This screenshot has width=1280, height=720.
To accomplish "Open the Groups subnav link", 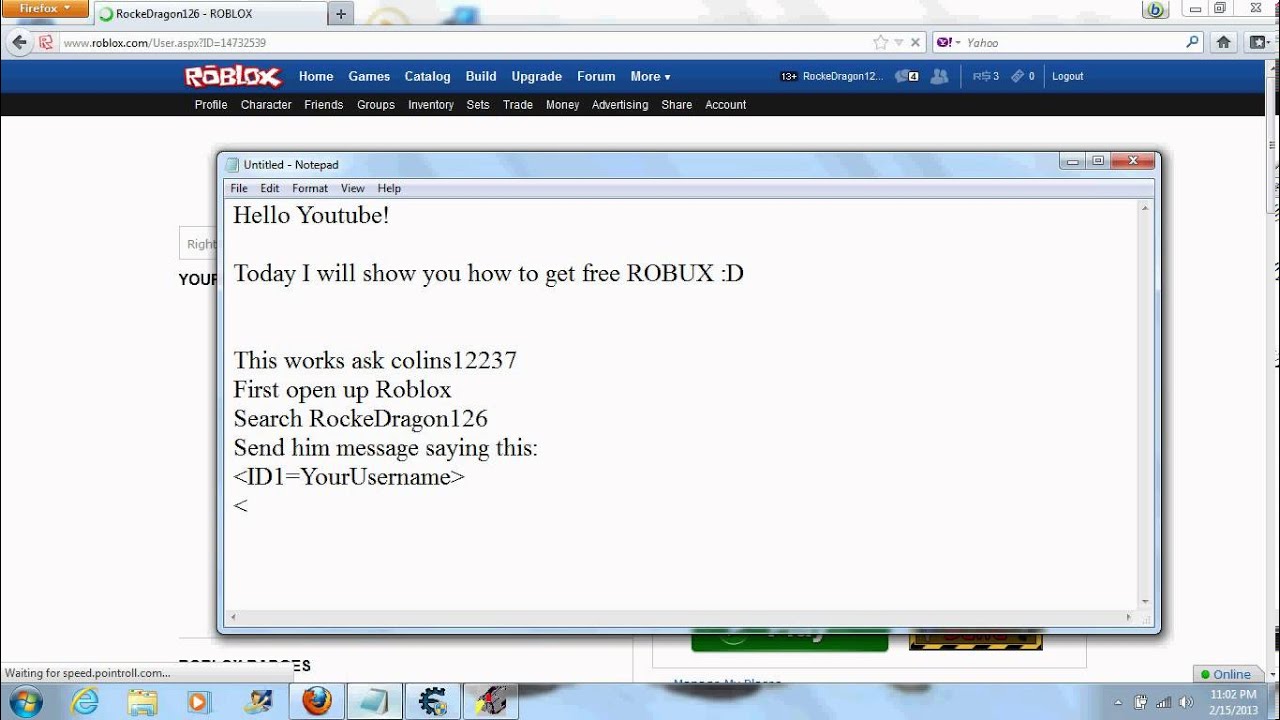I will [x=376, y=105].
